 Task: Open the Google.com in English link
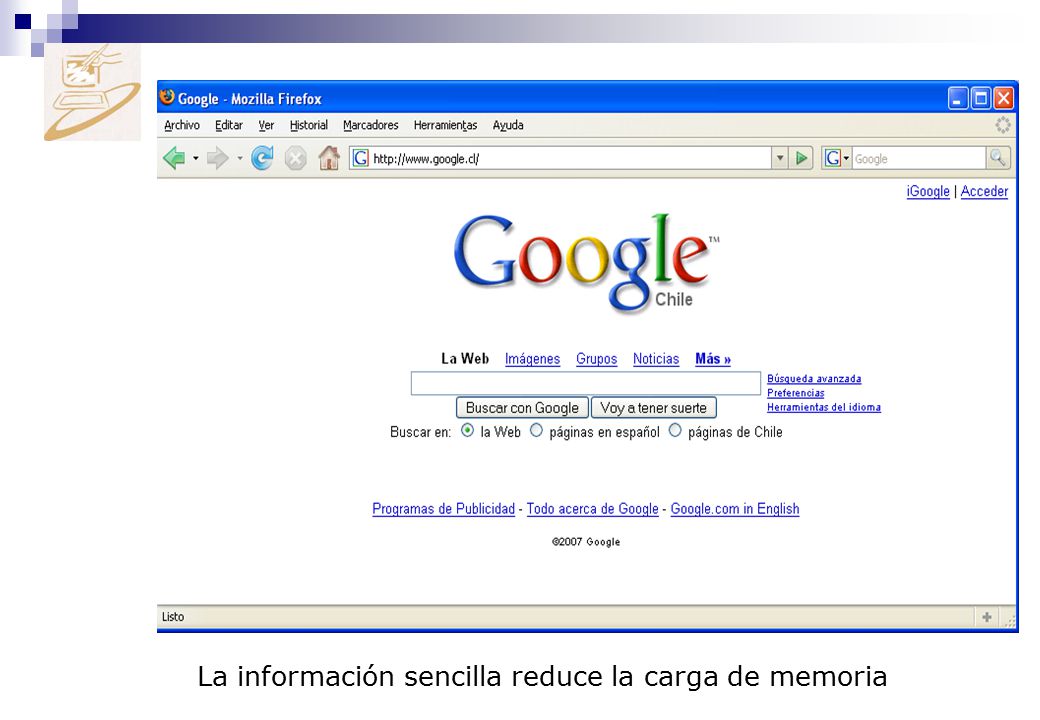735,509
